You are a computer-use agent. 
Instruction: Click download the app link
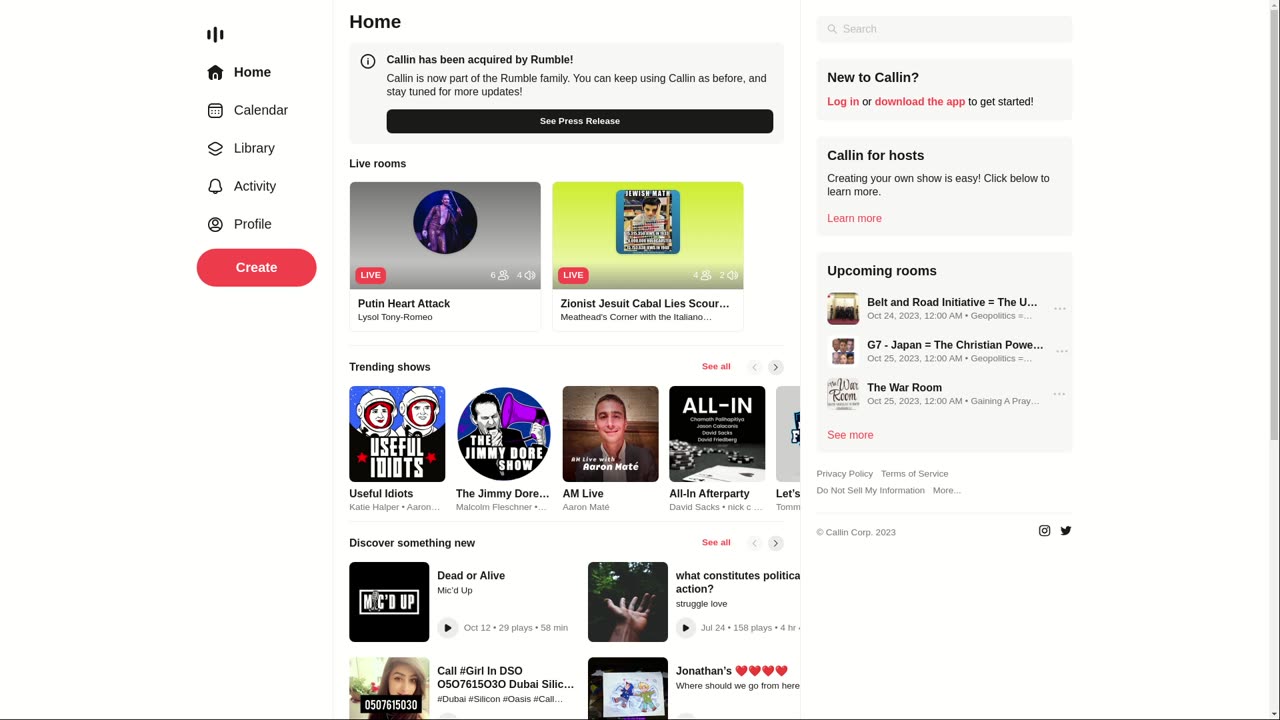point(920,102)
